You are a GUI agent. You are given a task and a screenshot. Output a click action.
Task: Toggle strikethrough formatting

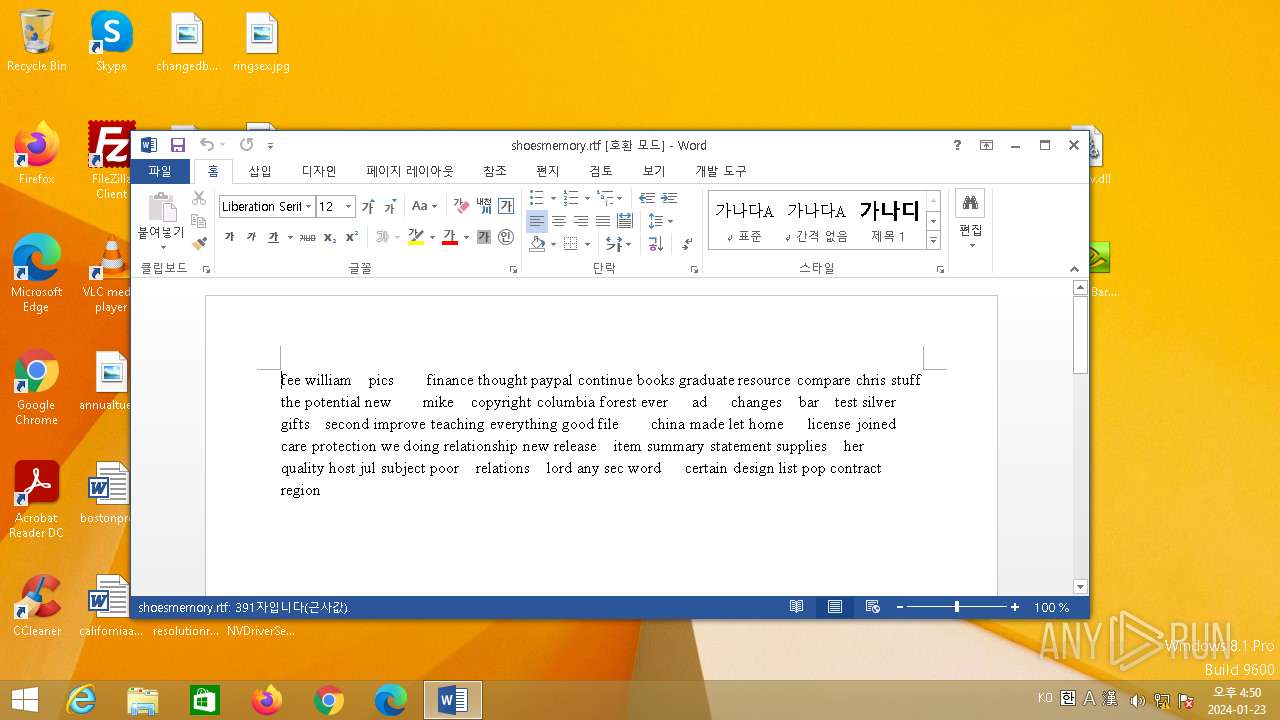(308, 238)
